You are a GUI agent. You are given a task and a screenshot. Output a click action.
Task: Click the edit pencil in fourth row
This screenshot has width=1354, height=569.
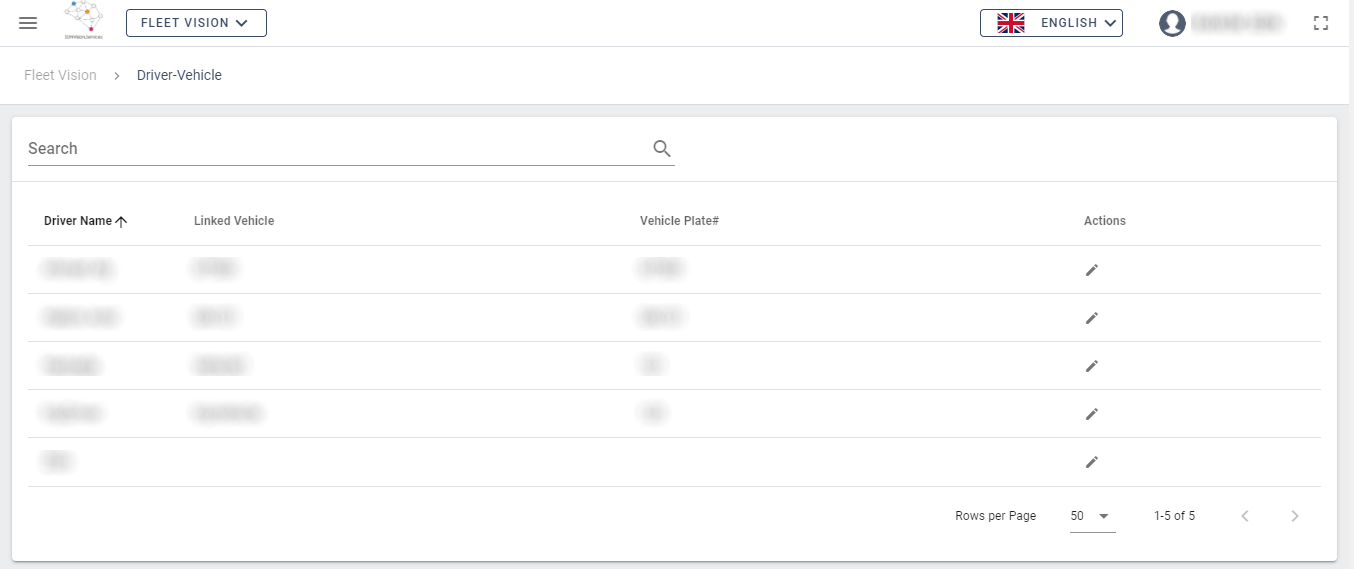point(1092,414)
